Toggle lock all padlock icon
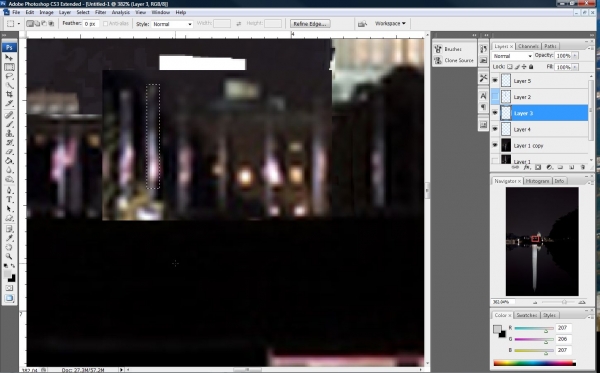 click(531, 67)
